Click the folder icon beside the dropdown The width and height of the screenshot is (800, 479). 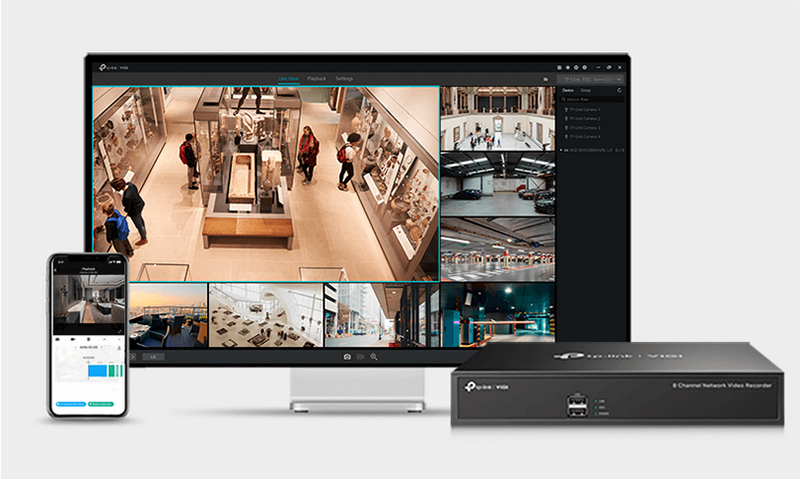[x=545, y=79]
